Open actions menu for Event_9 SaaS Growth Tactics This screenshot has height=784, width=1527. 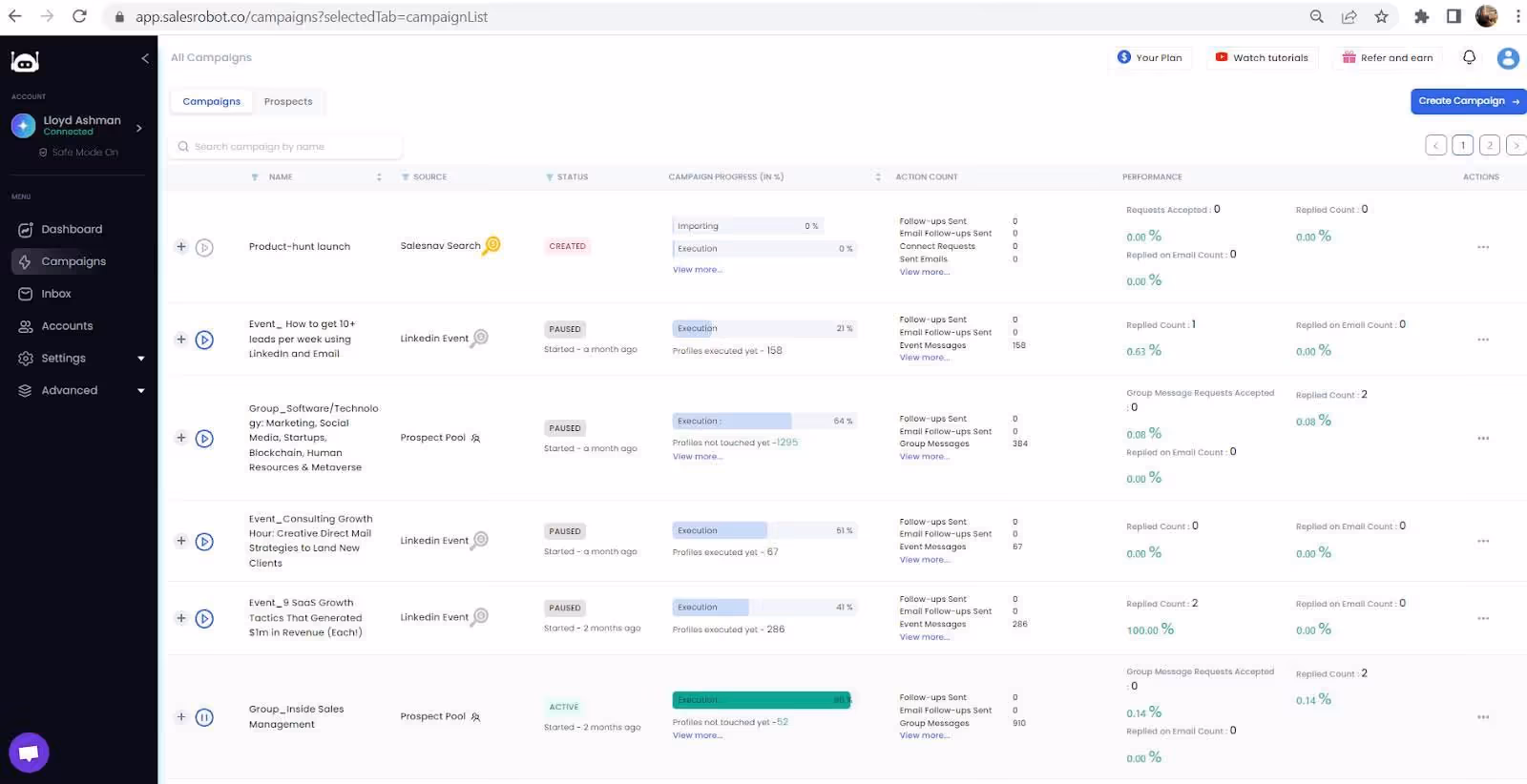pos(1483,618)
